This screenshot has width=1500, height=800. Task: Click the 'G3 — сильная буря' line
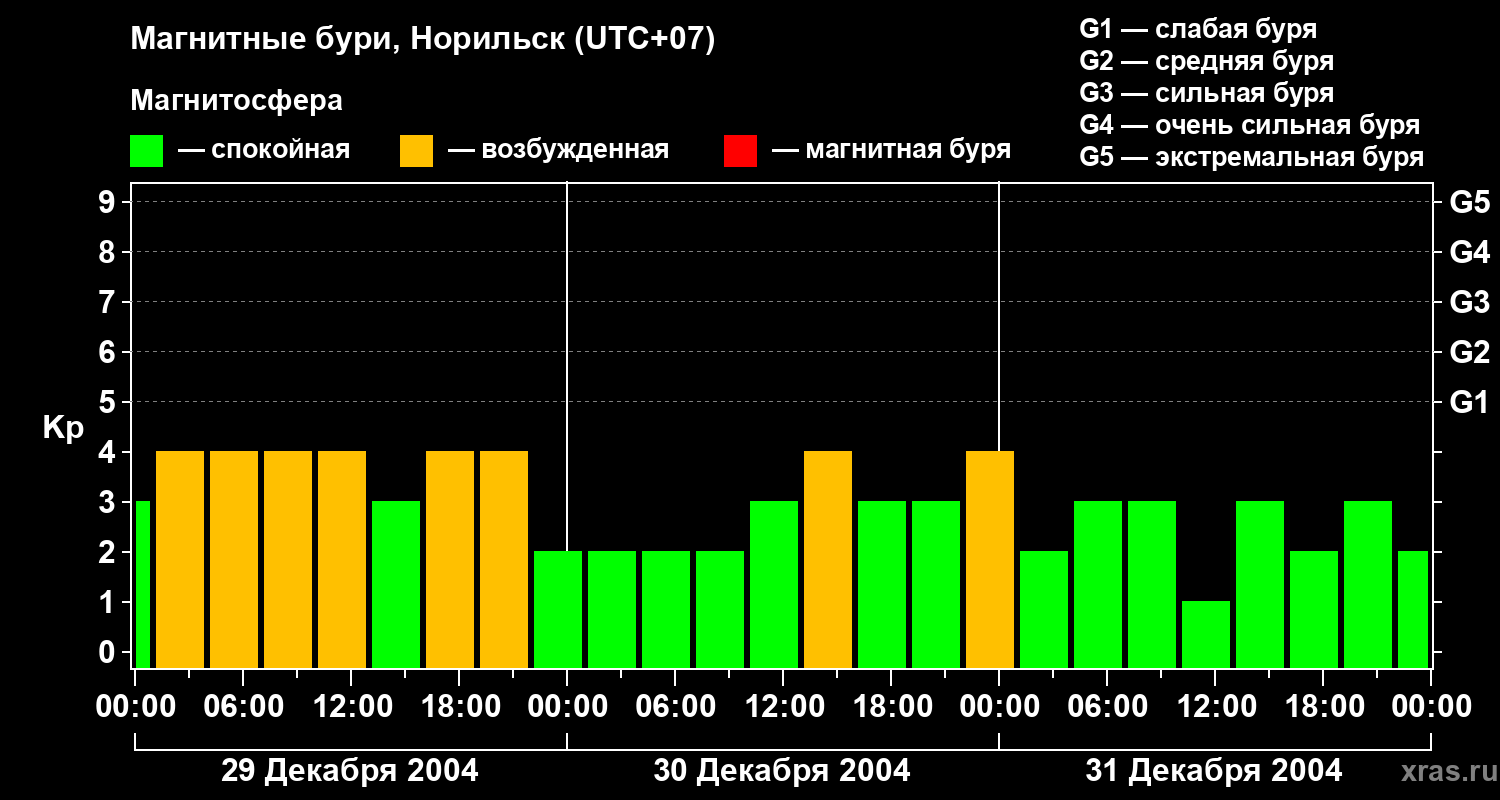click(1206, 93)
